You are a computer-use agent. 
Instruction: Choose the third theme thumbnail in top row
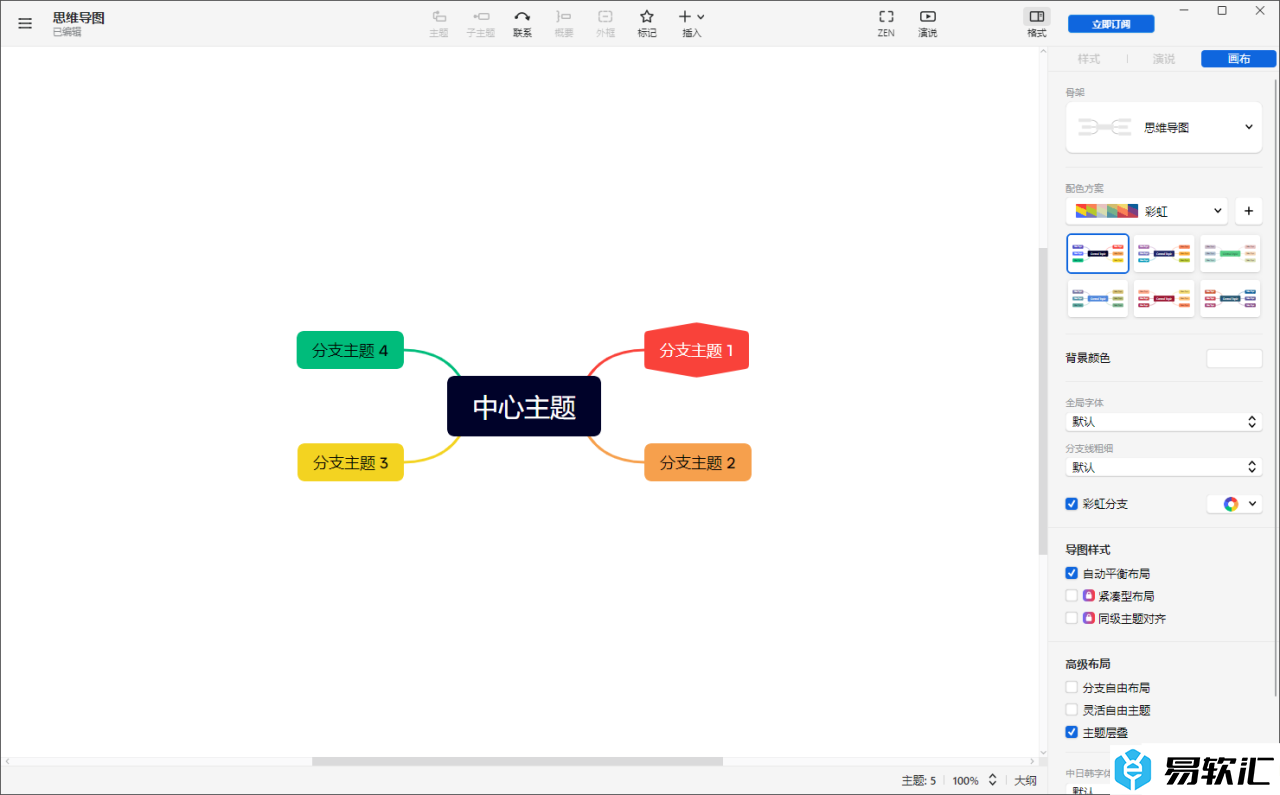[1230, 254]
